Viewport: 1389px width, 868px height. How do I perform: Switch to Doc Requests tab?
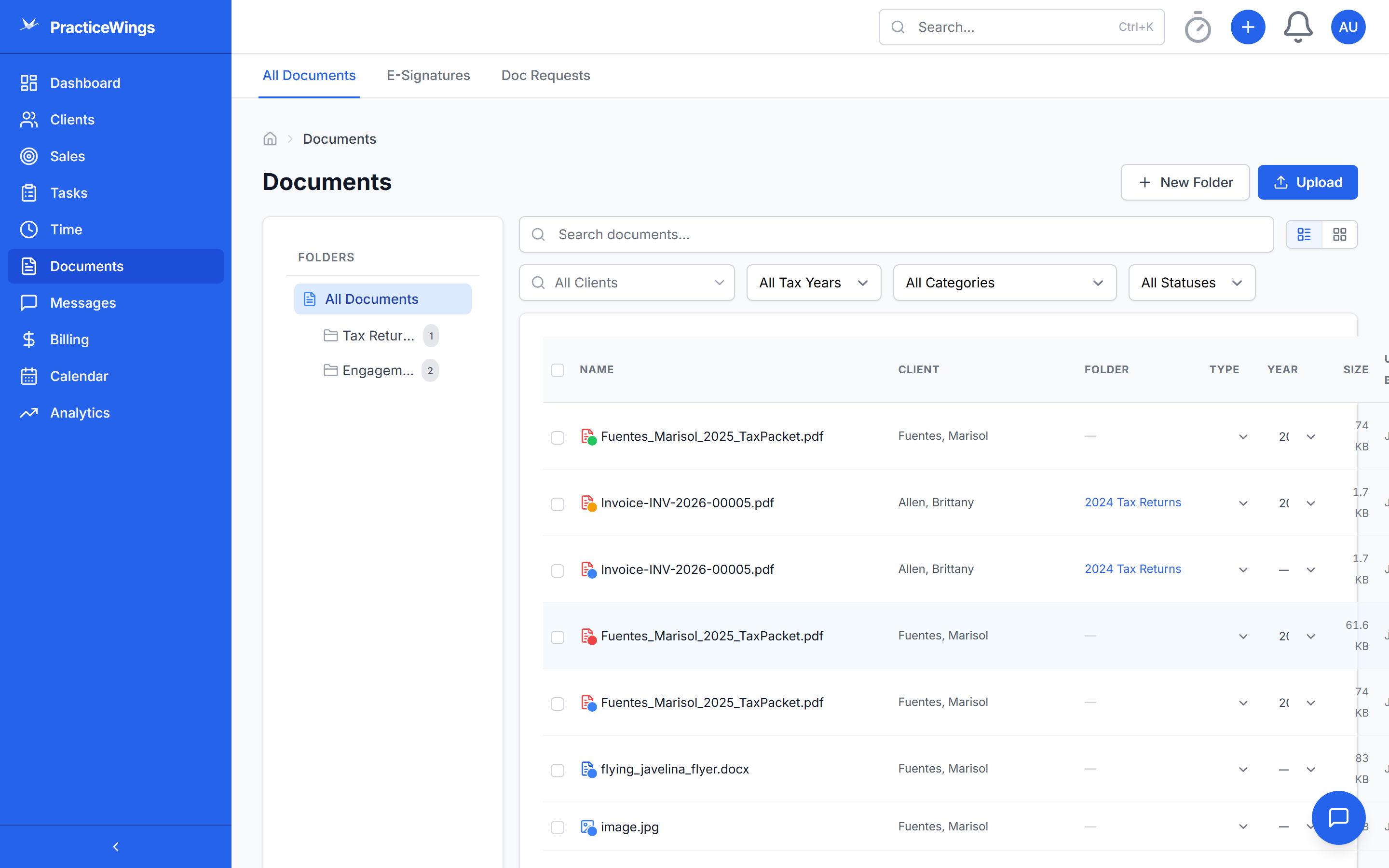545,75
